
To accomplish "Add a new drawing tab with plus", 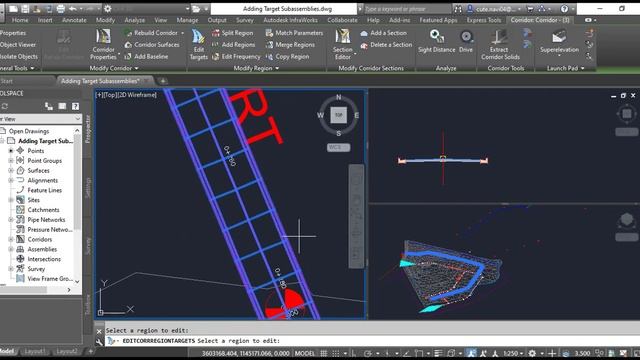I will (x=162, y=81).
